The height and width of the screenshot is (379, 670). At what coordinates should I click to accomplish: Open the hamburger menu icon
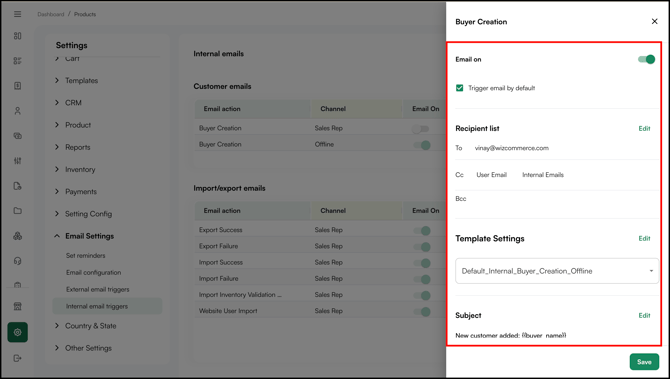coord(18,14)
